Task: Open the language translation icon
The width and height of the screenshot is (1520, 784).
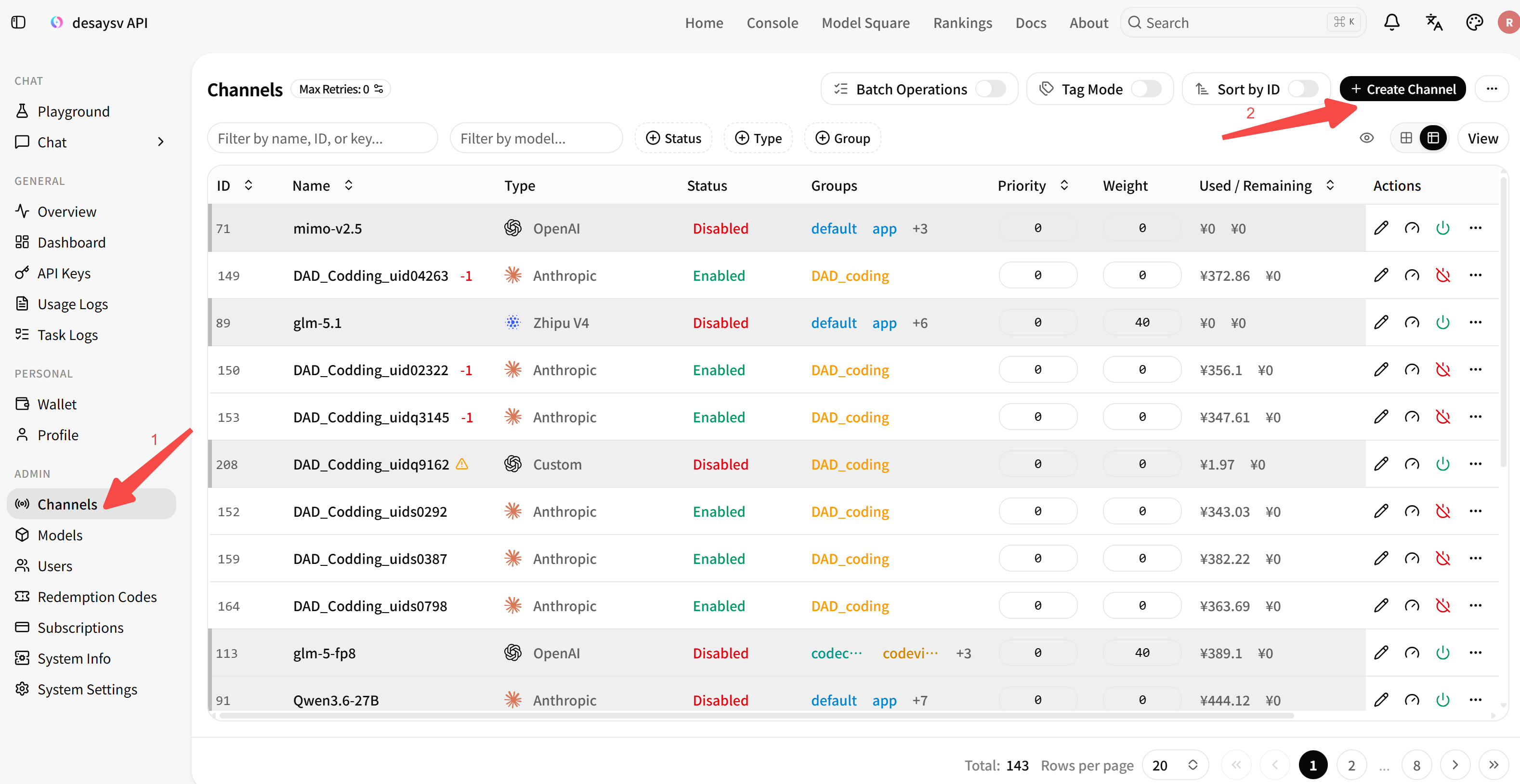Action: (x=1433, y=23)
